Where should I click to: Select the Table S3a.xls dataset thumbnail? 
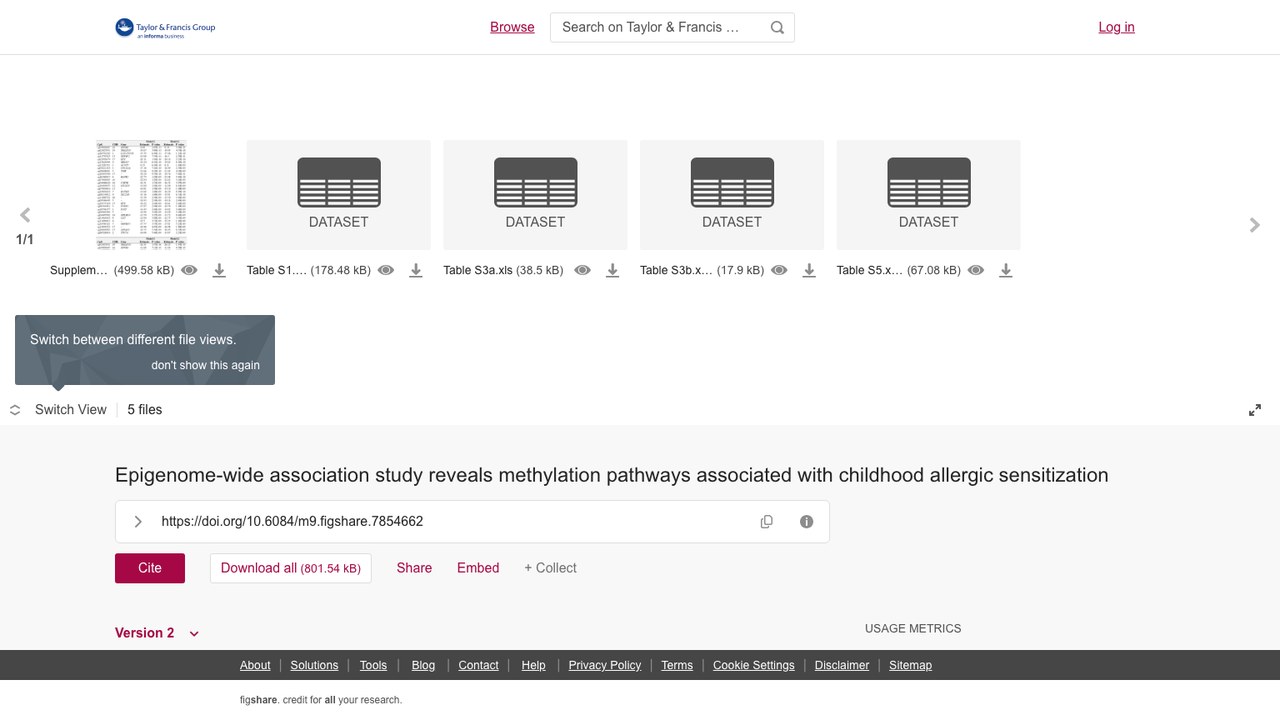point(535,195)
